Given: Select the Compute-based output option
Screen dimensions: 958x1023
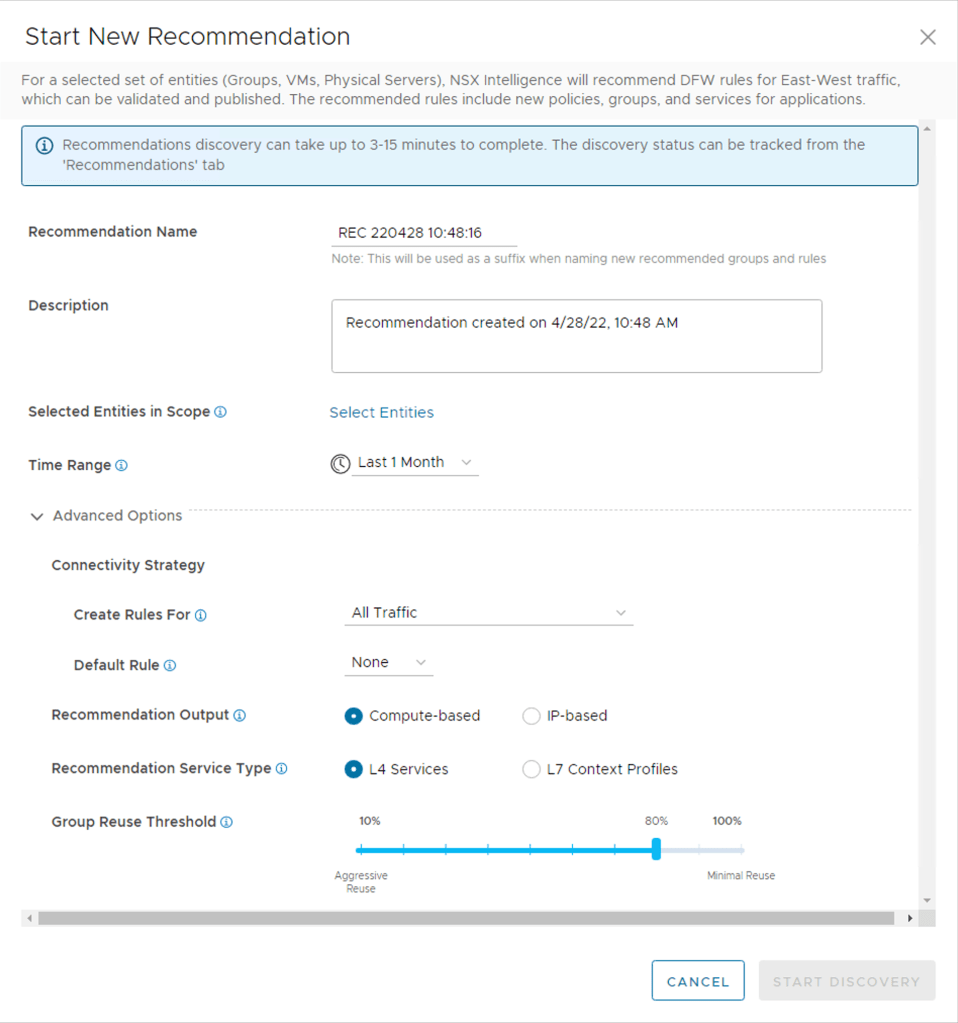Looking at the screenshot, I should pos(353,716).
